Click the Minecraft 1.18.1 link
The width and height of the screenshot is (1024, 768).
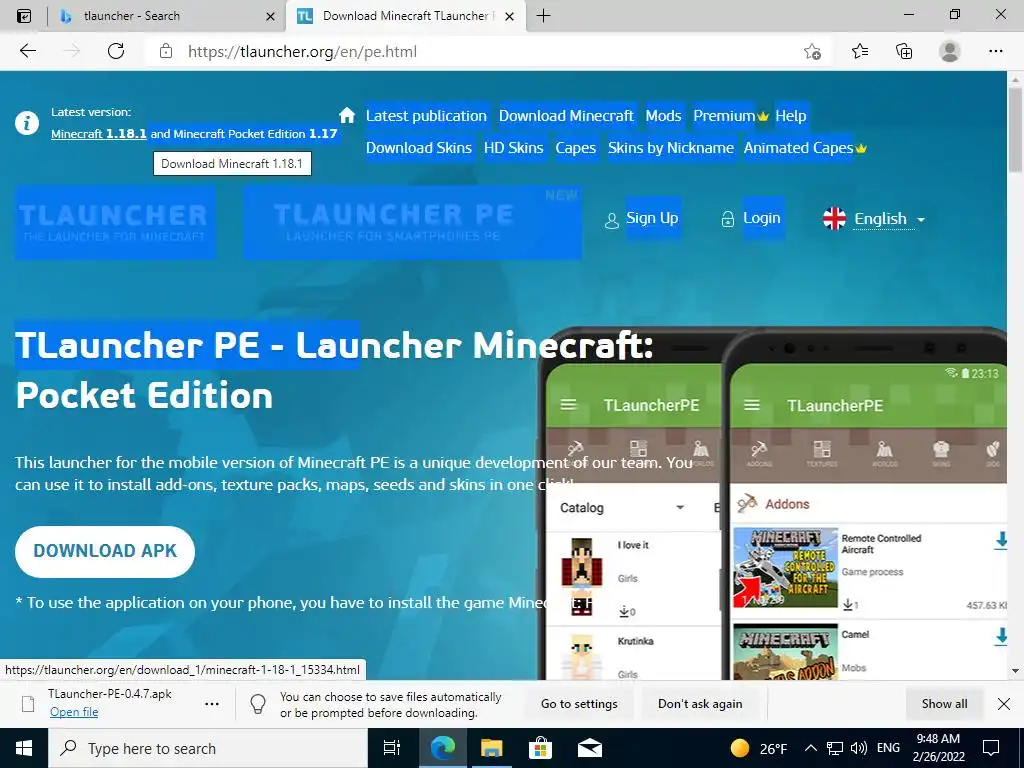click(x=99, y=134)
